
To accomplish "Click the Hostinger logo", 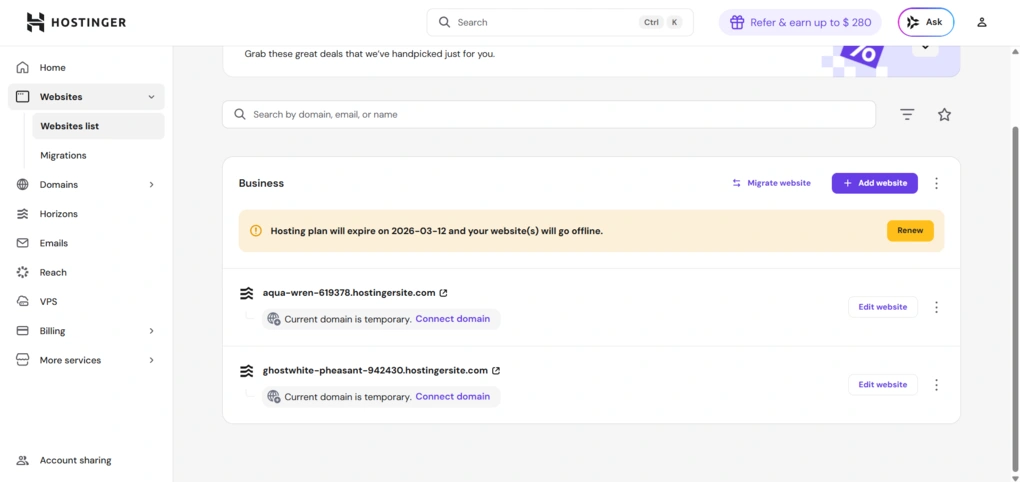I will [76, 22].
